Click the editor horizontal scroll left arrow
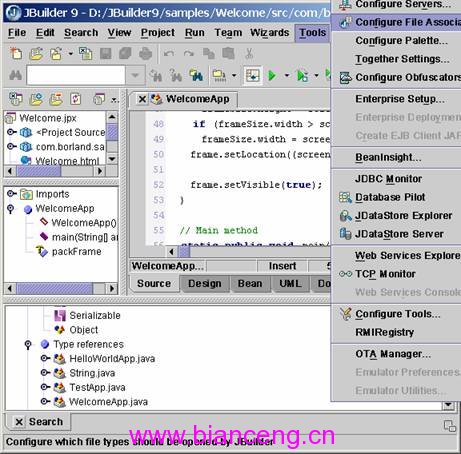 (x=172, y=252)
